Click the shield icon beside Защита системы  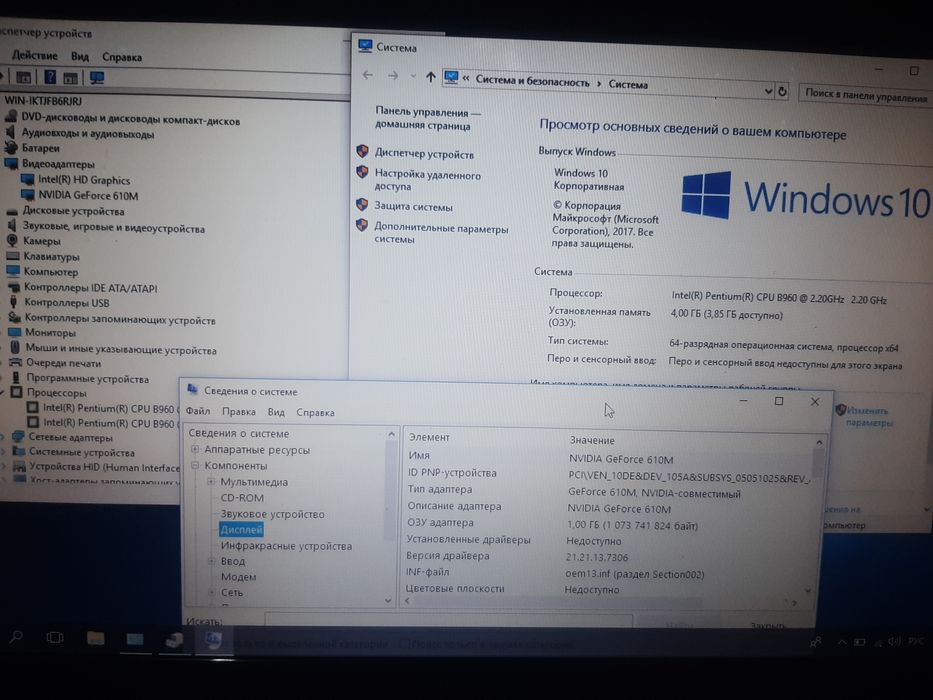[362, 205]
